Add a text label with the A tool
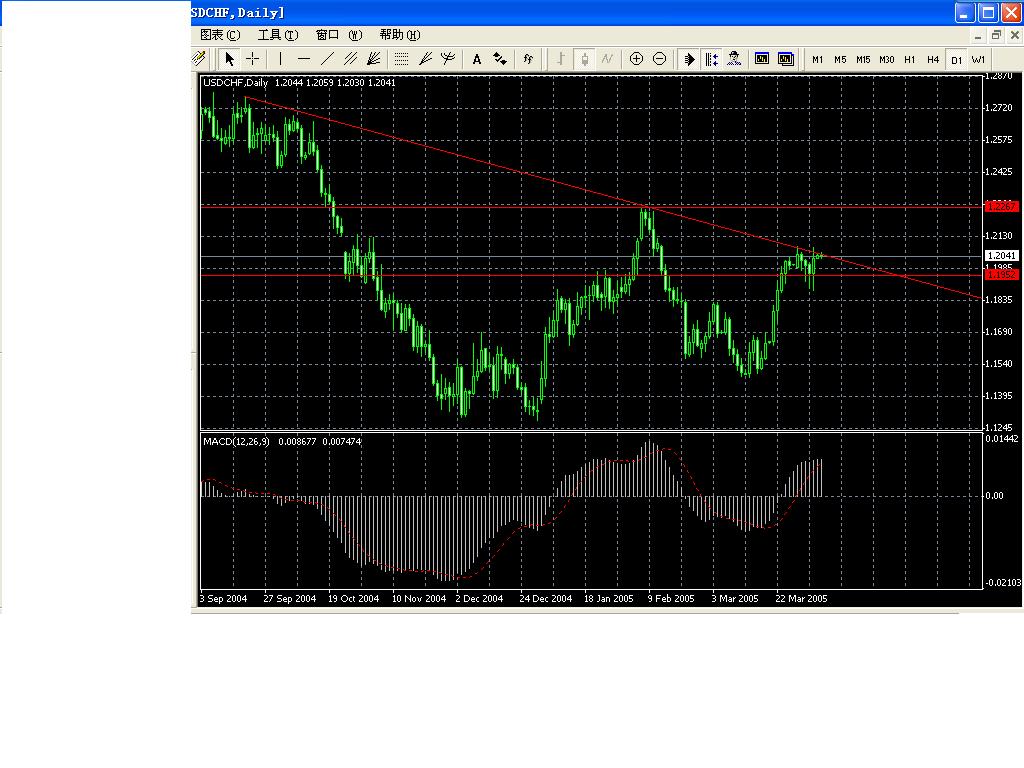 [477, 59]
